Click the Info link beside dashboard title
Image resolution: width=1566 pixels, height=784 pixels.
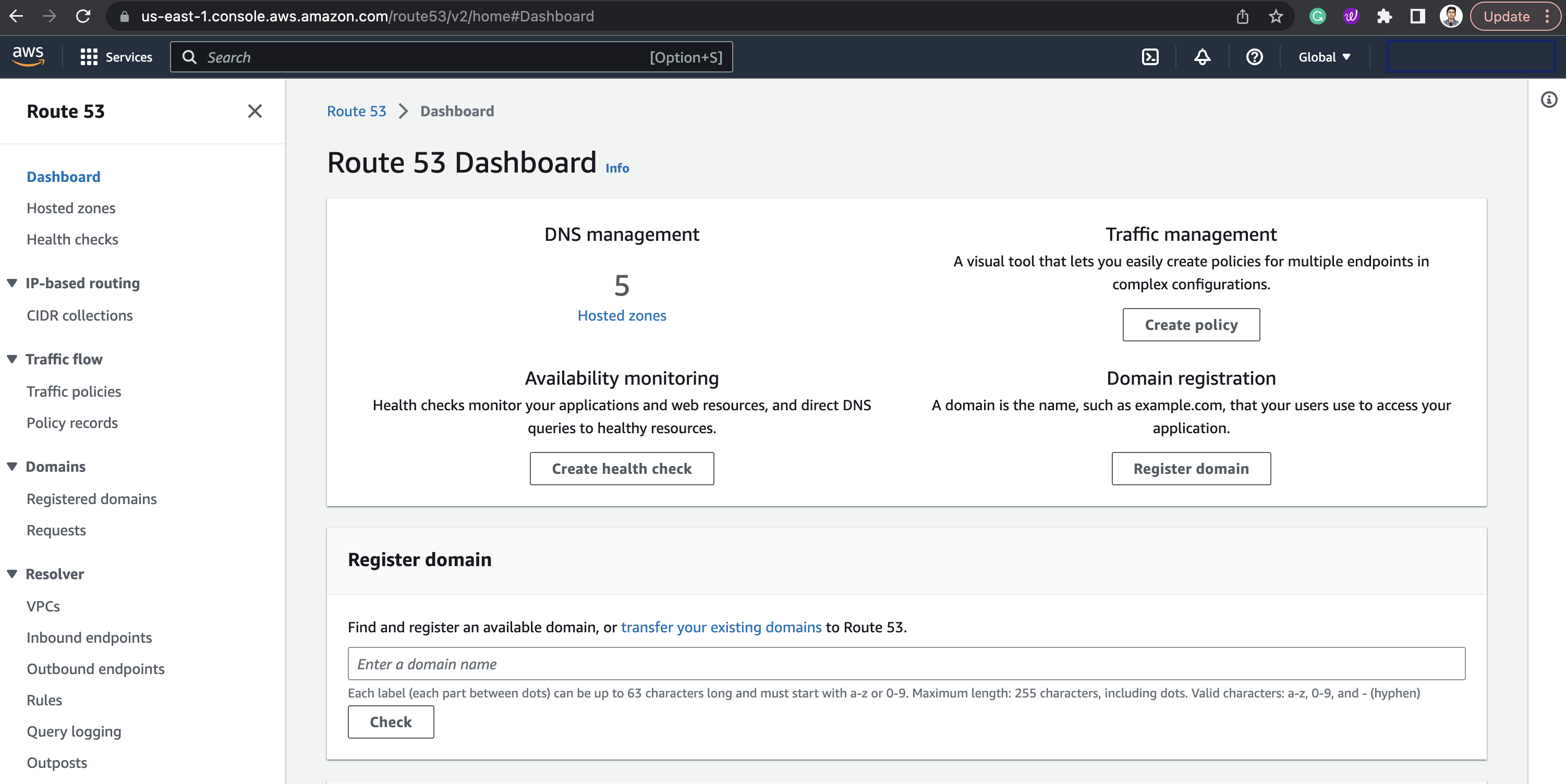[616, 168]
